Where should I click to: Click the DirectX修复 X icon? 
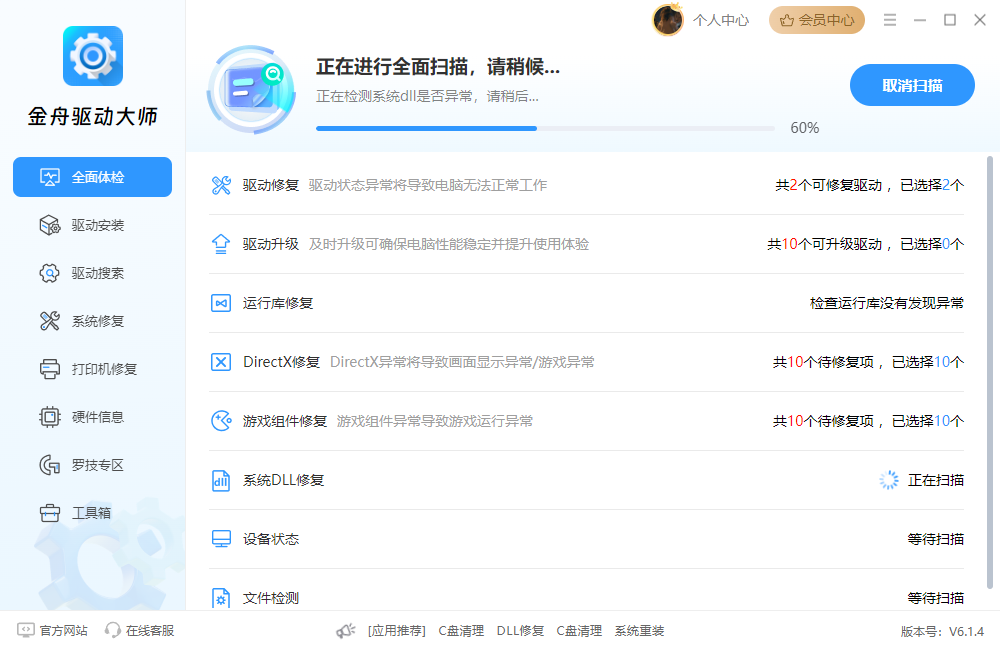[x=221, y=362]
